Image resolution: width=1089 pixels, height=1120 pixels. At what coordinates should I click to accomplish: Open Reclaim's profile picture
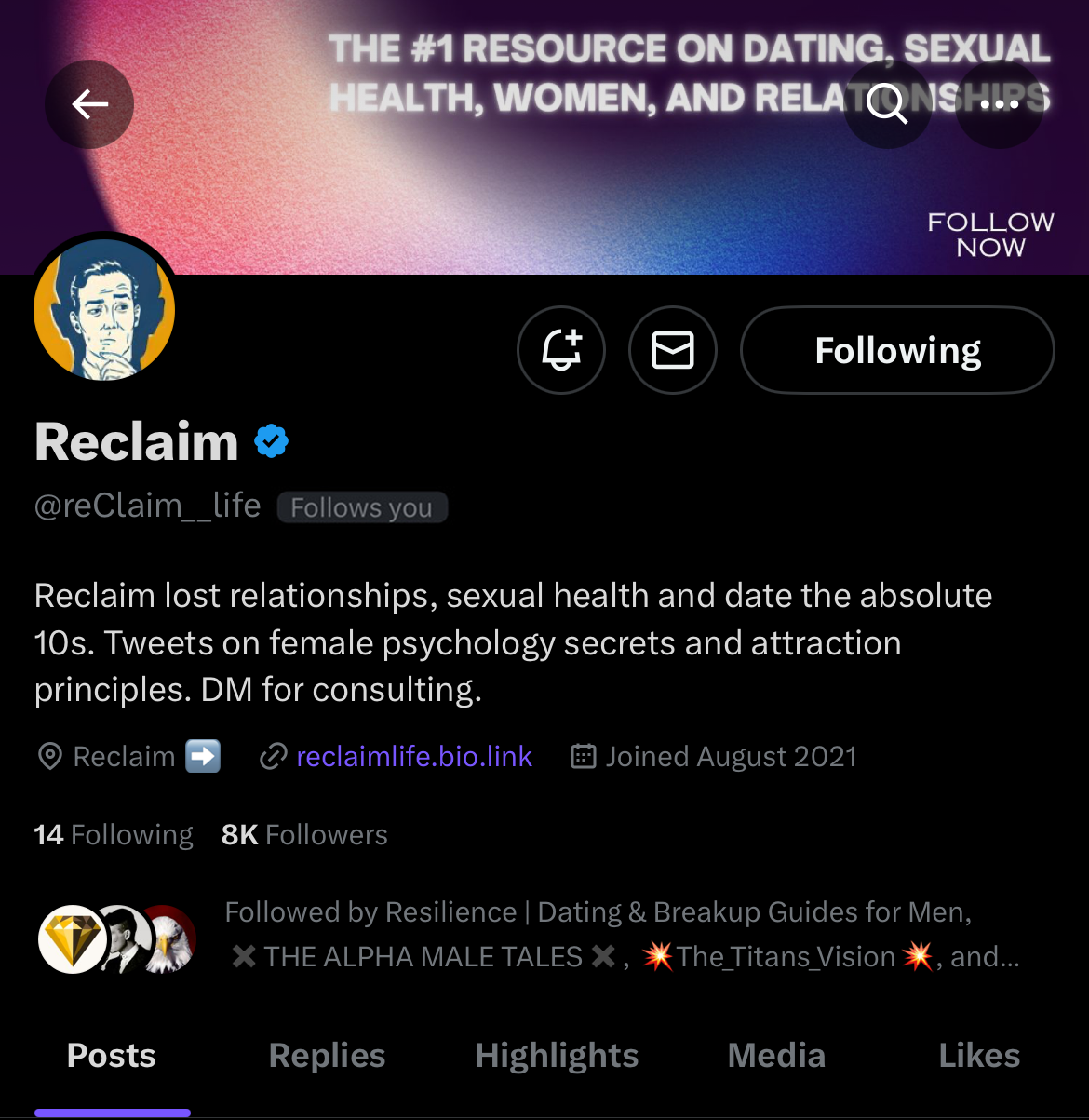point(104,309)
